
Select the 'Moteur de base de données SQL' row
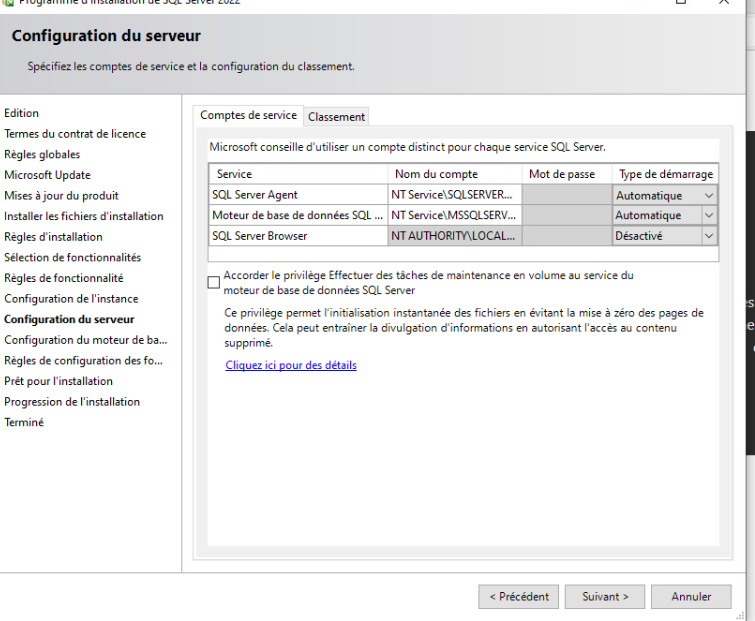point(298,215)
